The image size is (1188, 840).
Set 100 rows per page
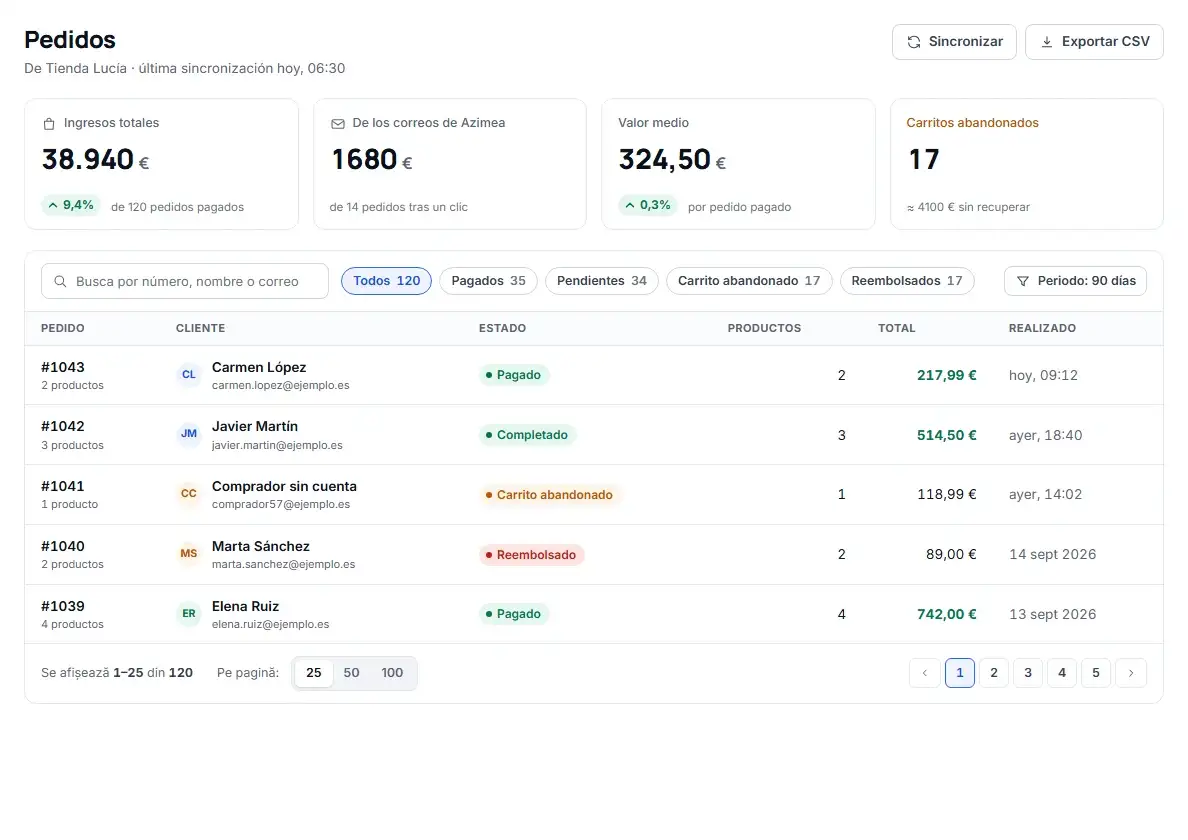tap(392, 673)
